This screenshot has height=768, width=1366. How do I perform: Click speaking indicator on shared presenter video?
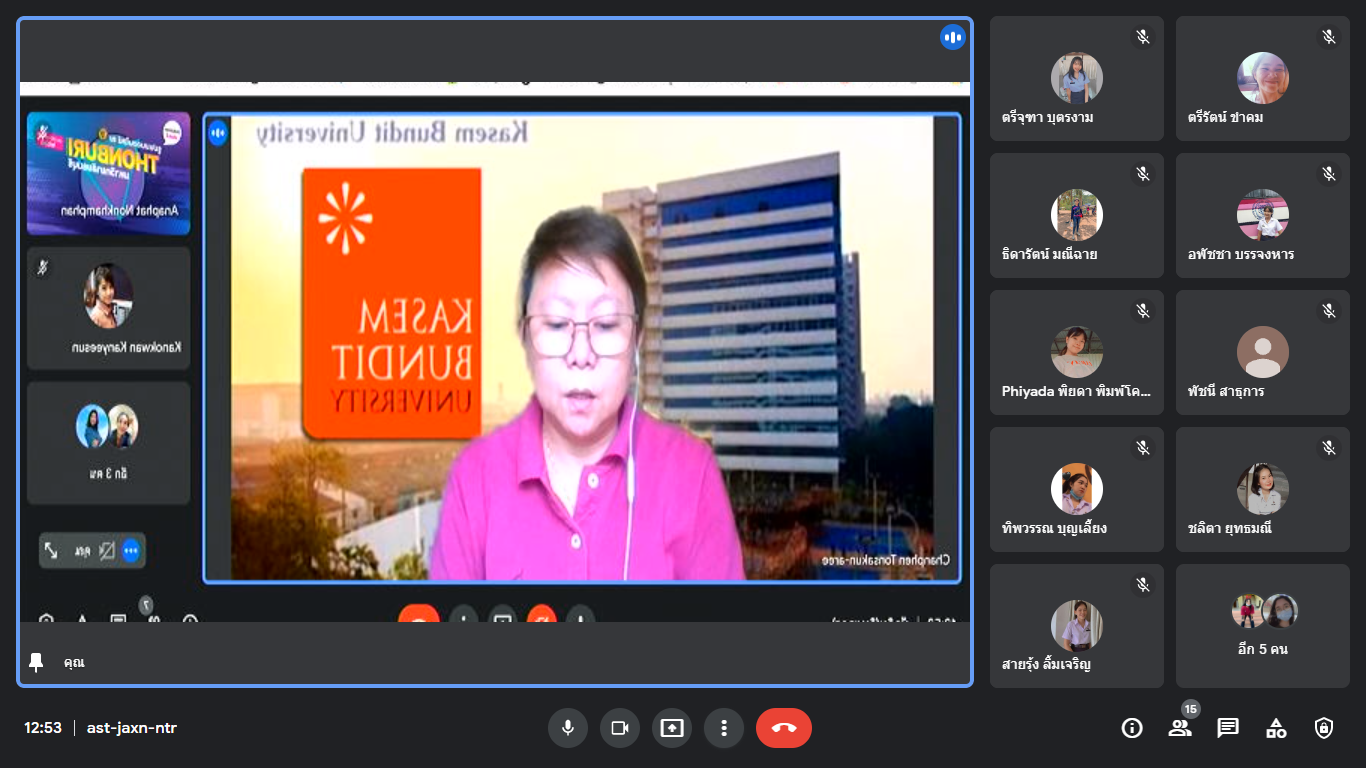tap(218, 132)
